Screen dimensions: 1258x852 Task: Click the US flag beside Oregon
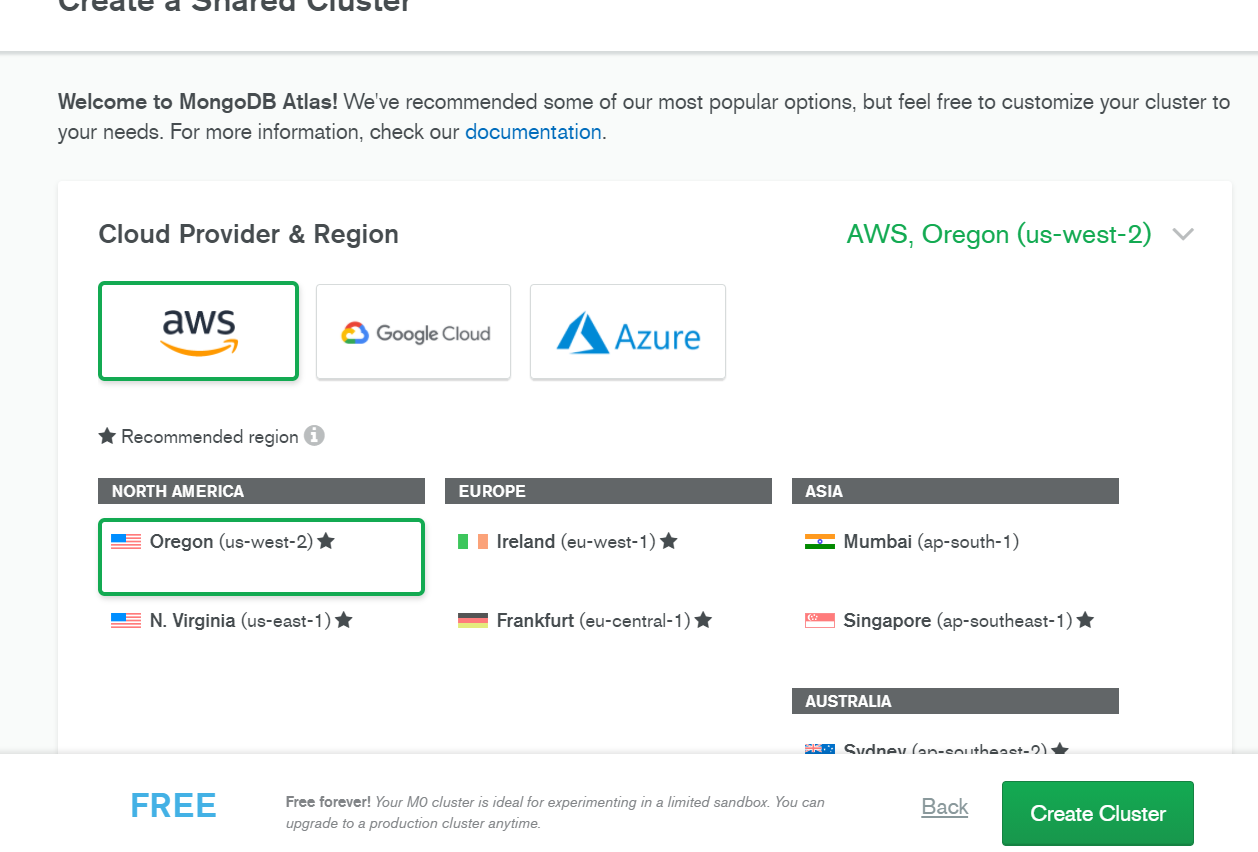(x=126, y=541)
